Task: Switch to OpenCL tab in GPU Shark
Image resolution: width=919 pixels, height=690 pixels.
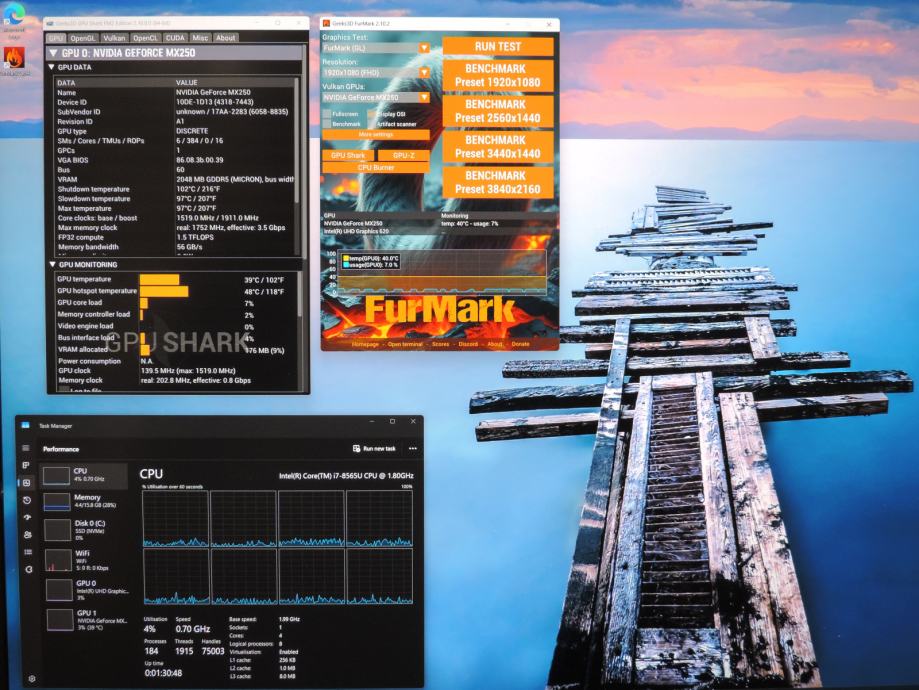Action: click(145, 38)
